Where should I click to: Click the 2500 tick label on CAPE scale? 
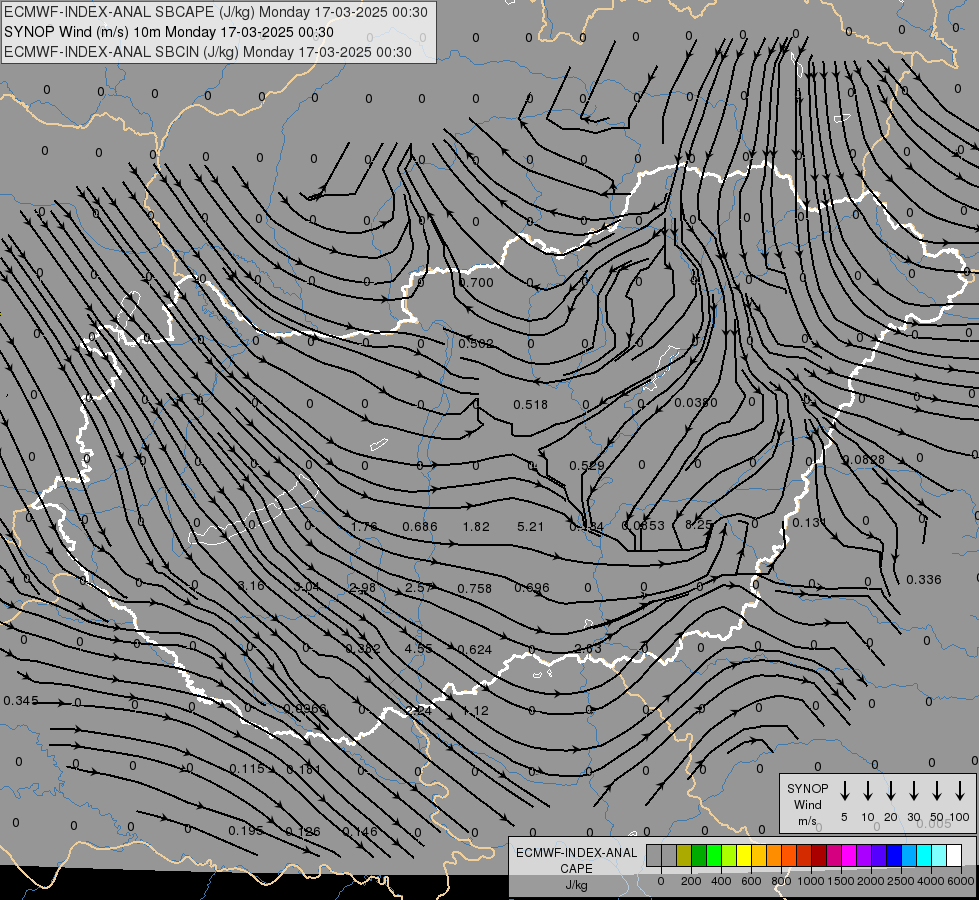click(x=900, y=881)
